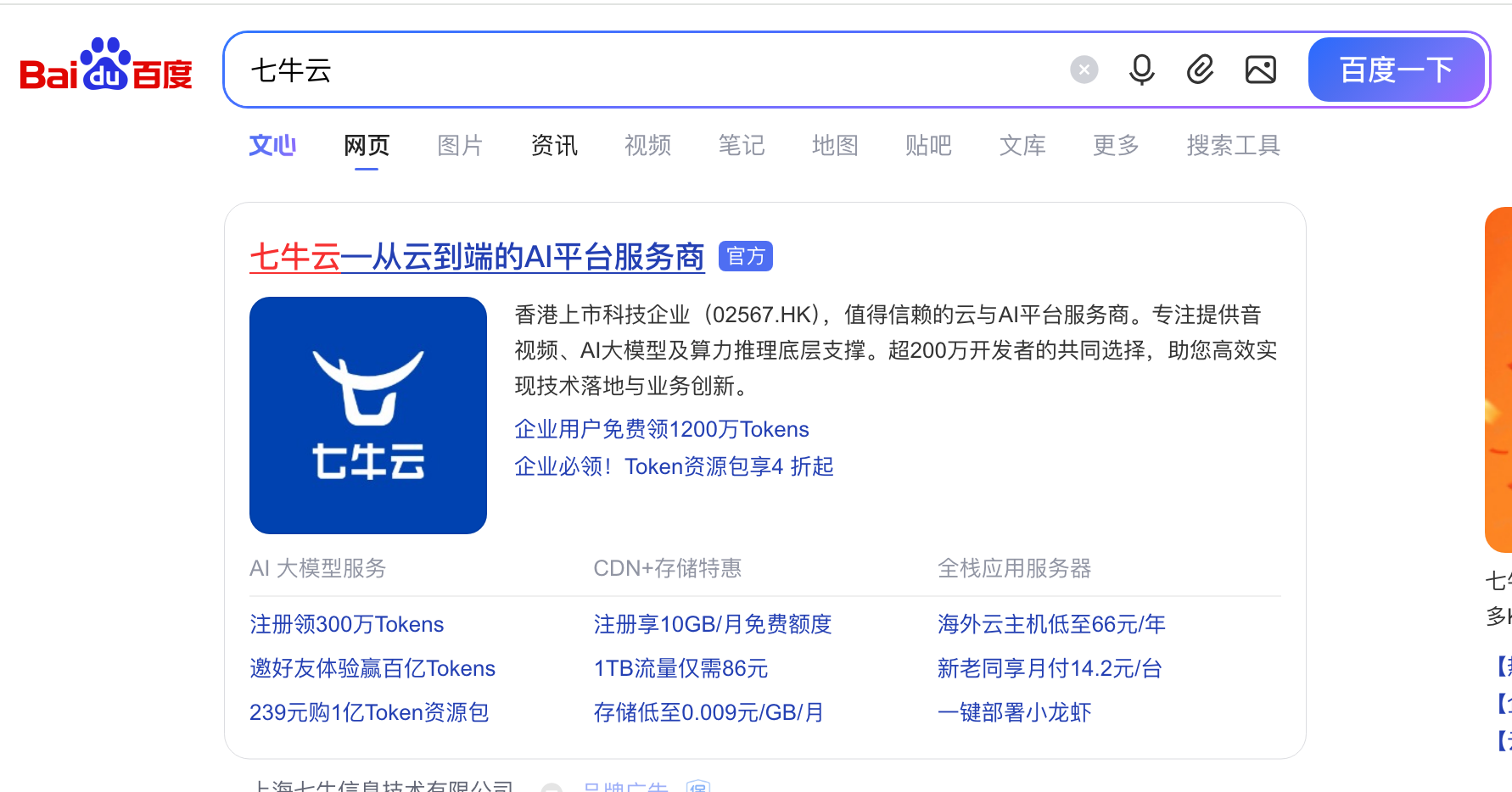The image size is (1512, 792).
Task: Click the AI 大模型服务 heading
Action: (x=317, y=568)
